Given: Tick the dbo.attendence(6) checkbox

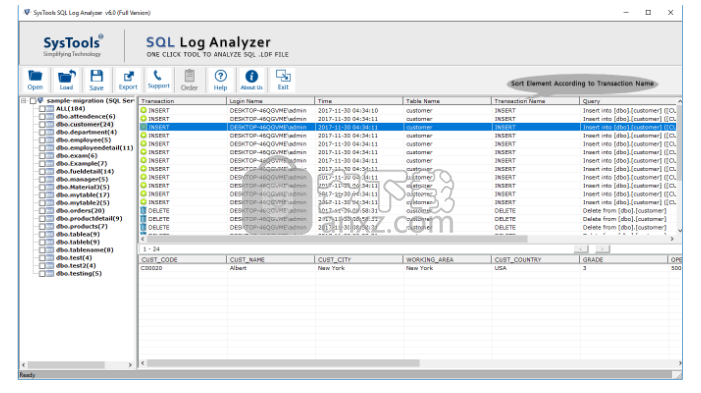Looking at the screenshot, I should tap(42, 117).
